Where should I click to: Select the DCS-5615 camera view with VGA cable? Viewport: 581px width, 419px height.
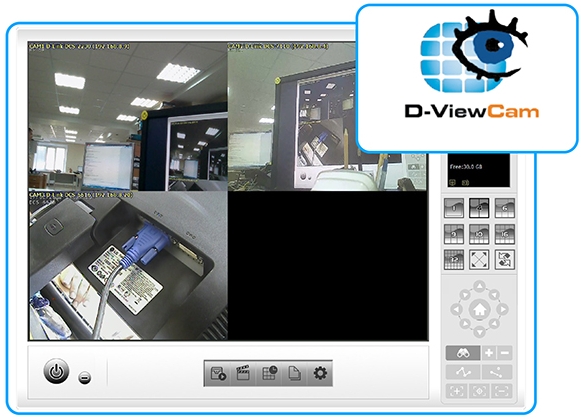[128, 265]
